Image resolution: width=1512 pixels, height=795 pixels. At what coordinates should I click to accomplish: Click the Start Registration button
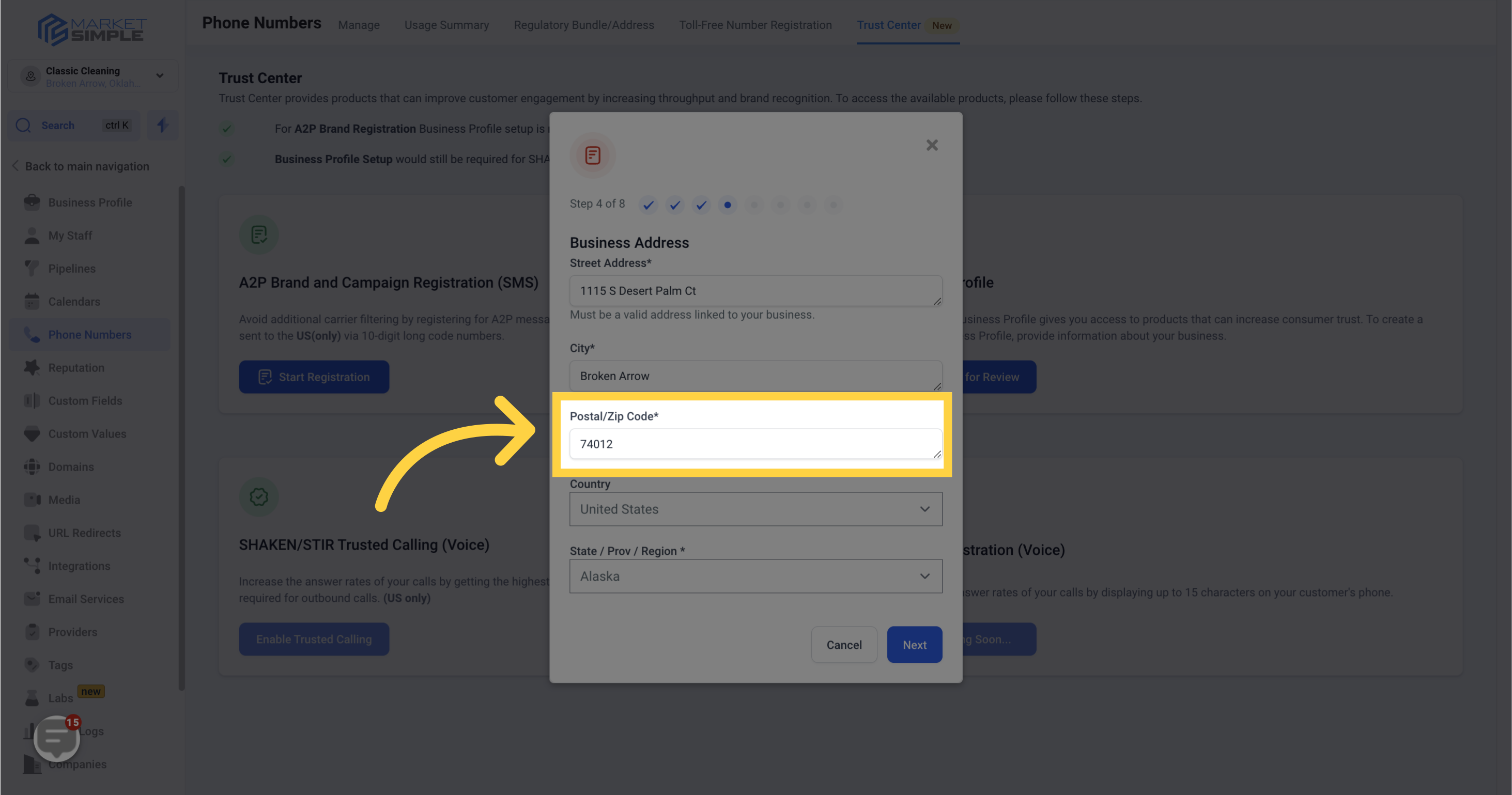pos(314,377)
